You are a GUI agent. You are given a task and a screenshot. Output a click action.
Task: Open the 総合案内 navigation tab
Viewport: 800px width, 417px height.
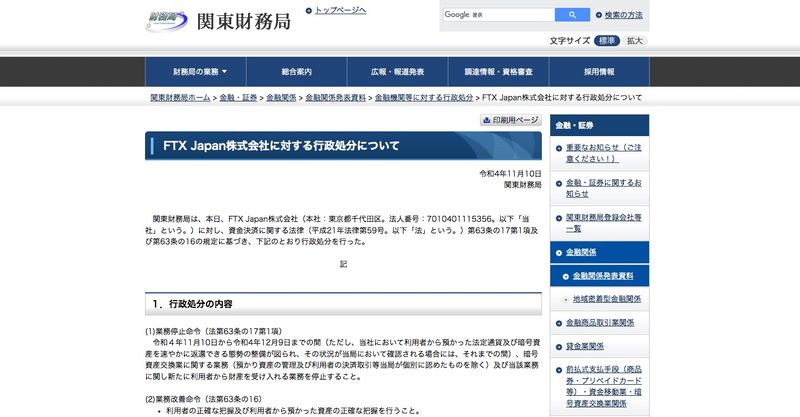pyautogui.click(x=297, y=72)
